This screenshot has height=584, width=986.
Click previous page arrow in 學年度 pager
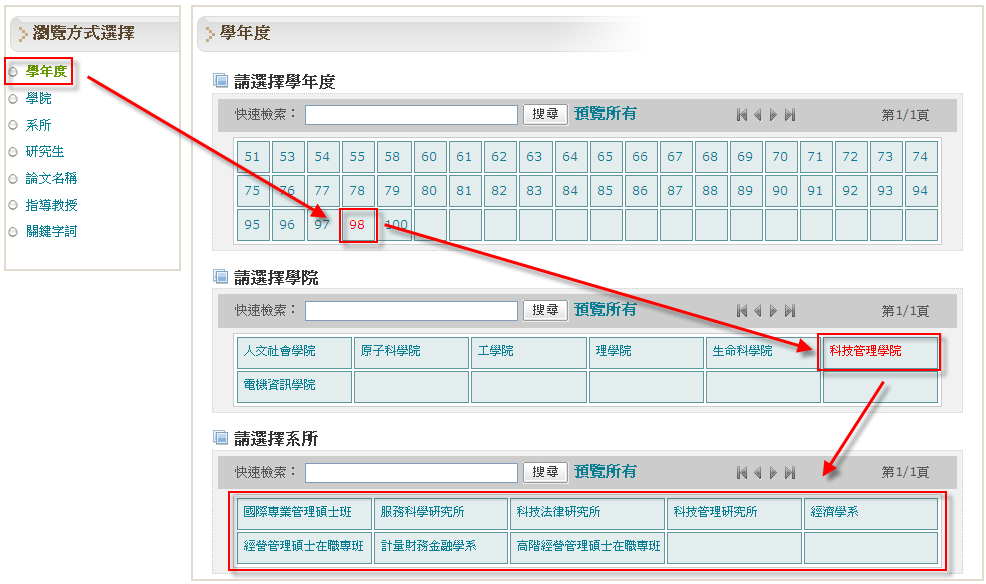pyautogui.click(x=757, y=115)
